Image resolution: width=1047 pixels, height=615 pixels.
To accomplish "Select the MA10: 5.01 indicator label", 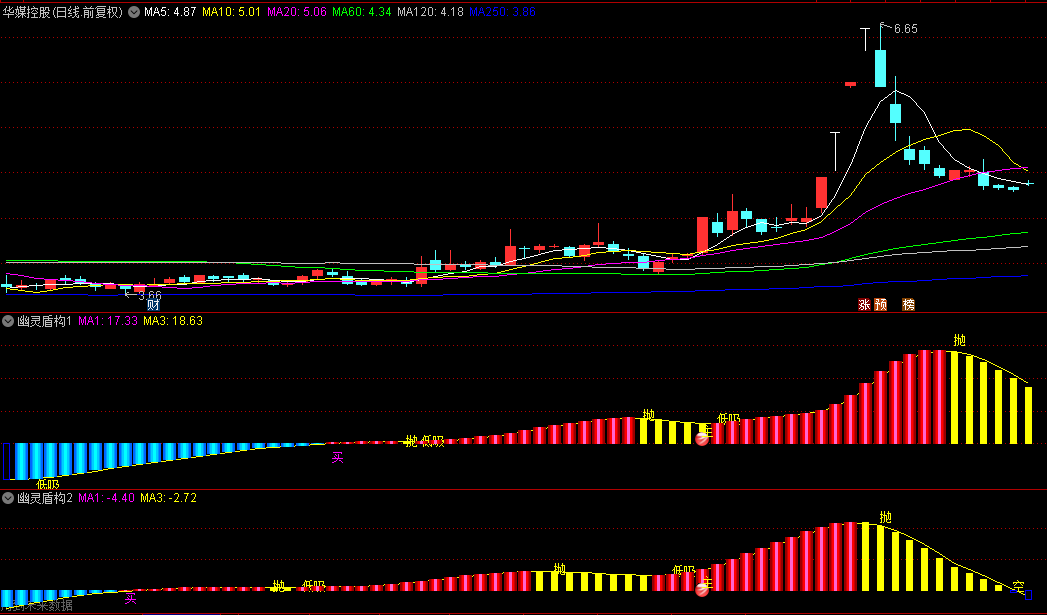I will (x=231, y=12).
